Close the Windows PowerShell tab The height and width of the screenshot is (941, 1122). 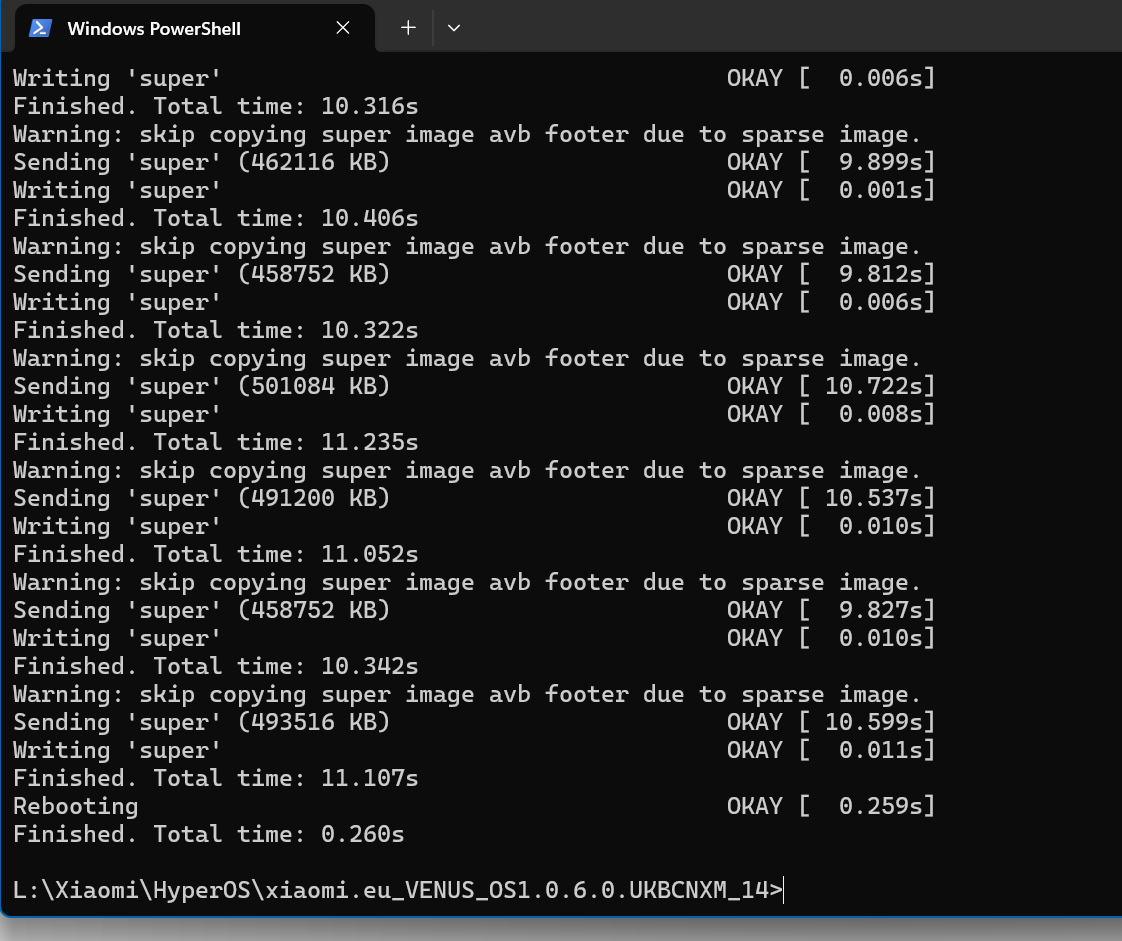(343, 28)
